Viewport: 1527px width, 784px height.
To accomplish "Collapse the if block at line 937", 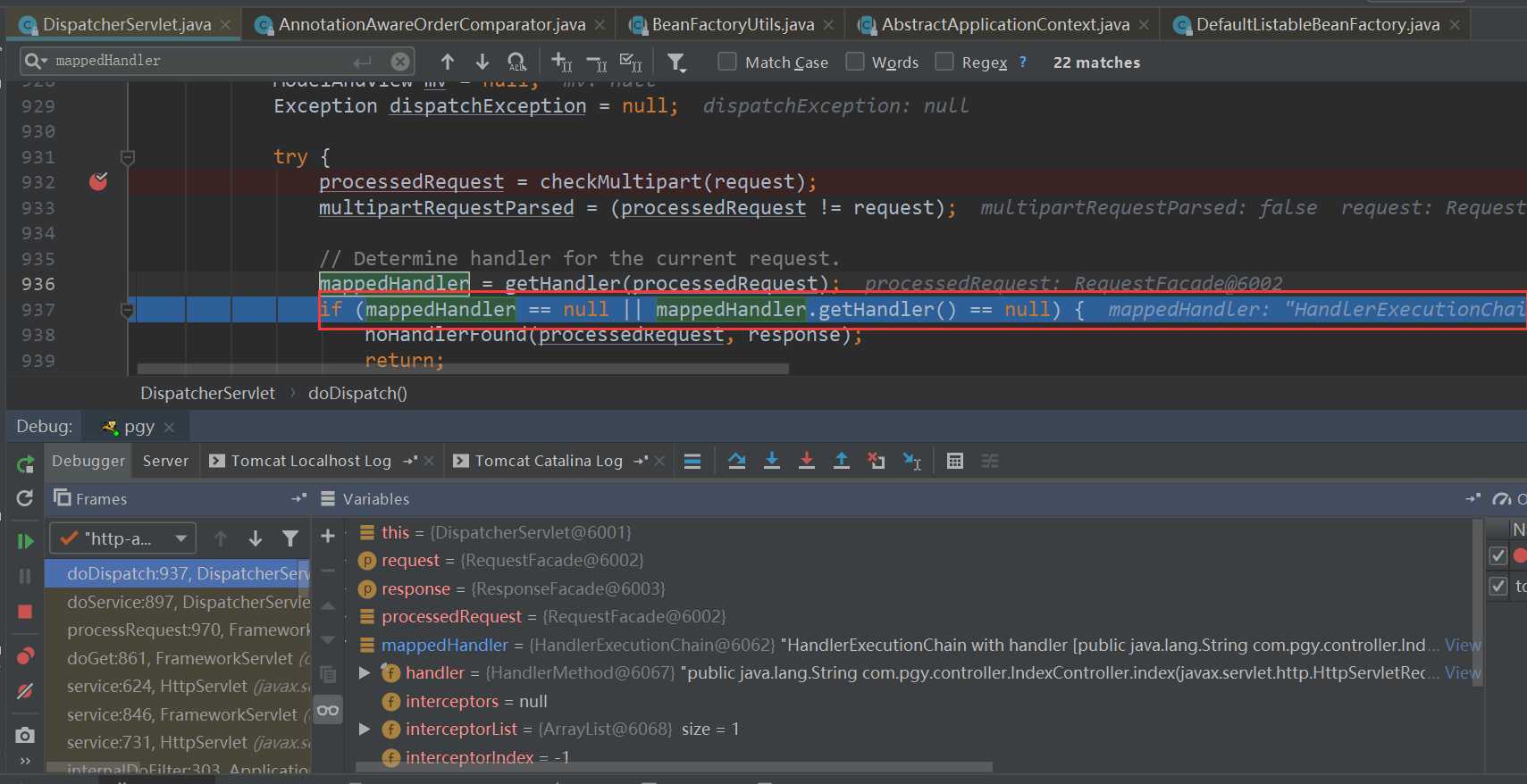I will [x=128, y=310].
